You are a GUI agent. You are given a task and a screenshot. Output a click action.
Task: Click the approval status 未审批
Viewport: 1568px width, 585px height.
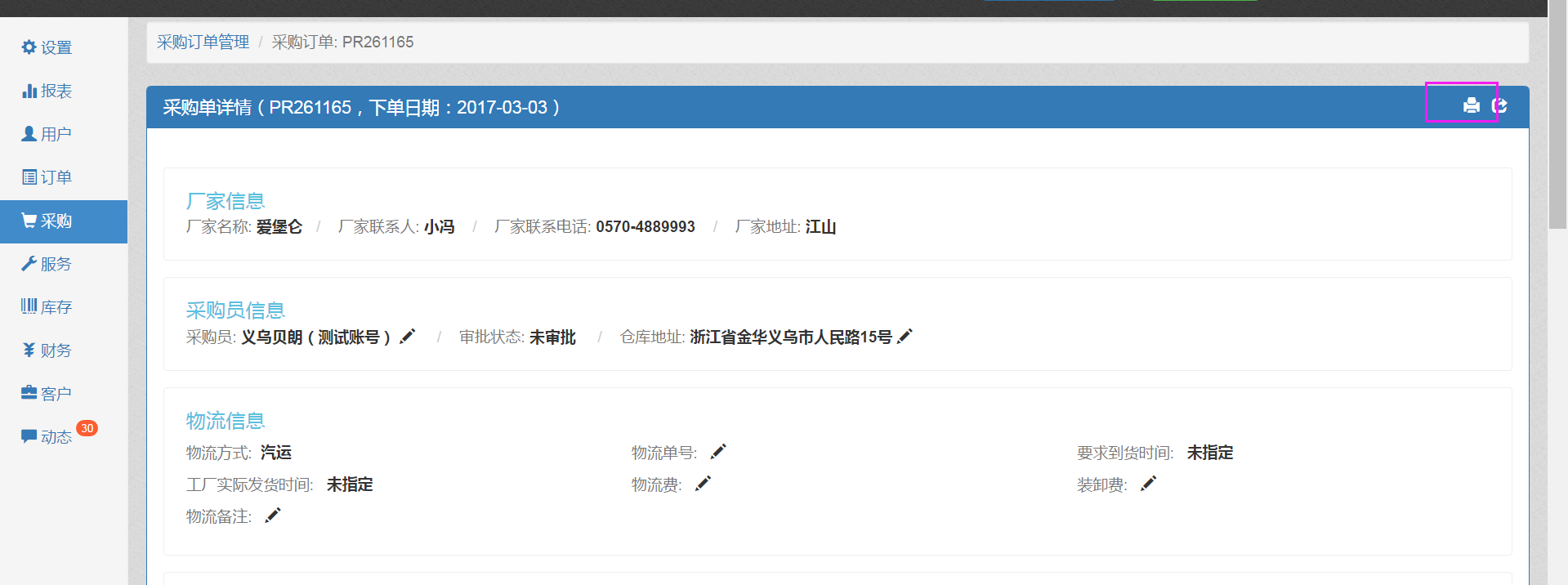pyautogui.click(x=552, y=337)
